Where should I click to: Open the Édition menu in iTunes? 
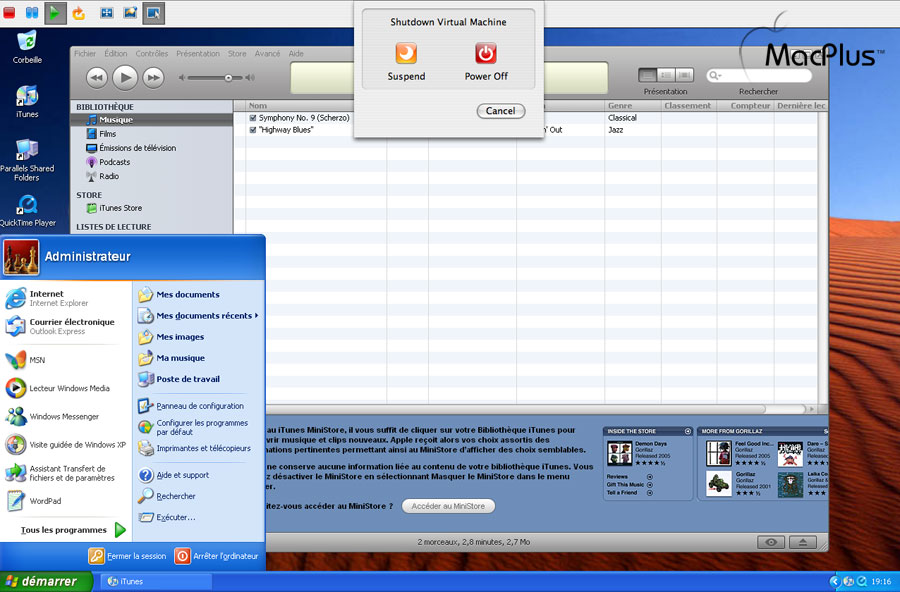(116, 53)
